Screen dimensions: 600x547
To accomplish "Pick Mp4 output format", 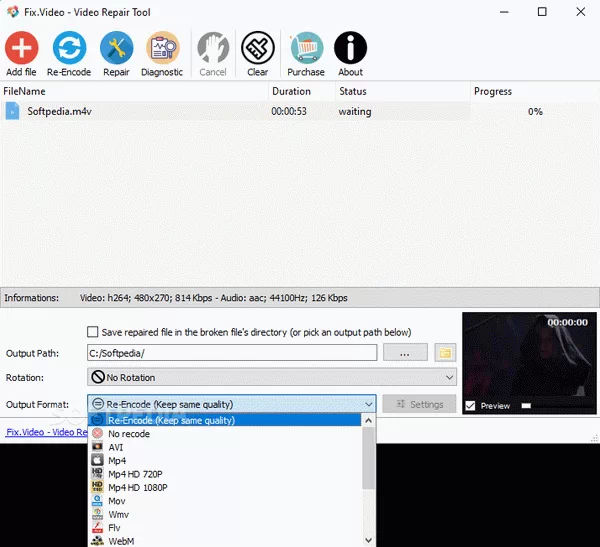I will click(225, 460).
